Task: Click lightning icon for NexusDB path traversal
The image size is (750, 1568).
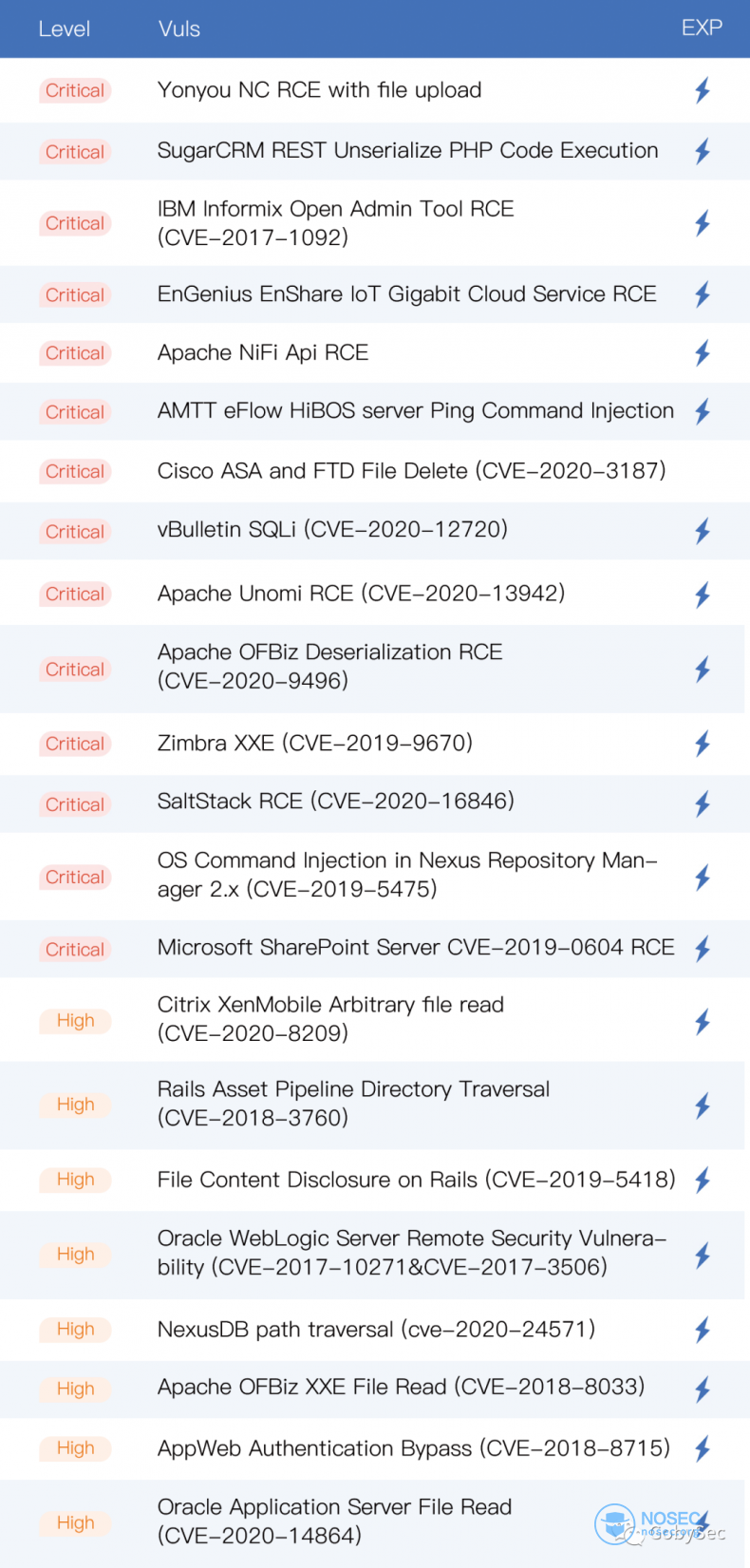Action: point(703,1330)
